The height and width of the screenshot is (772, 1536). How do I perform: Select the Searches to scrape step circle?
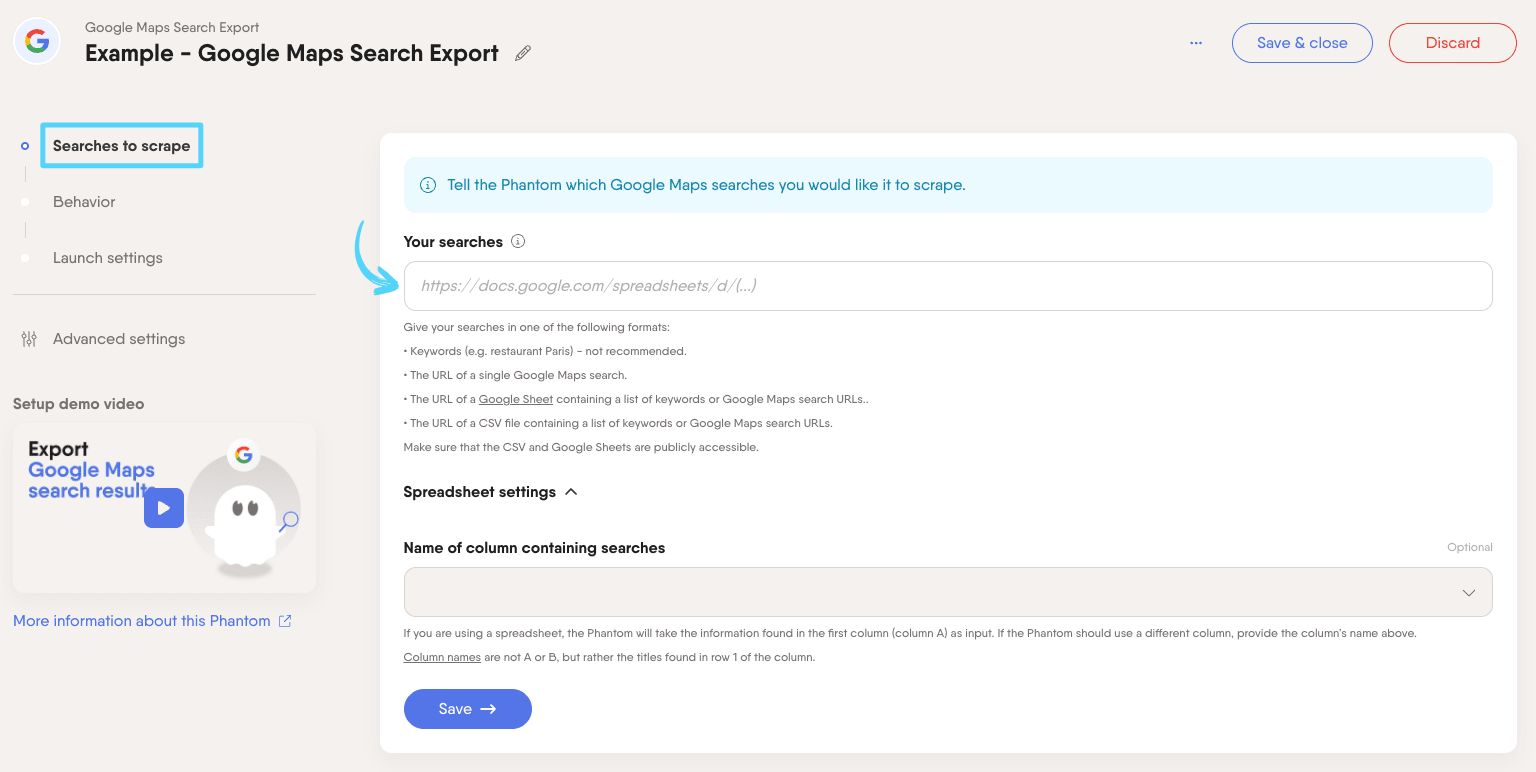pos(25,145)
